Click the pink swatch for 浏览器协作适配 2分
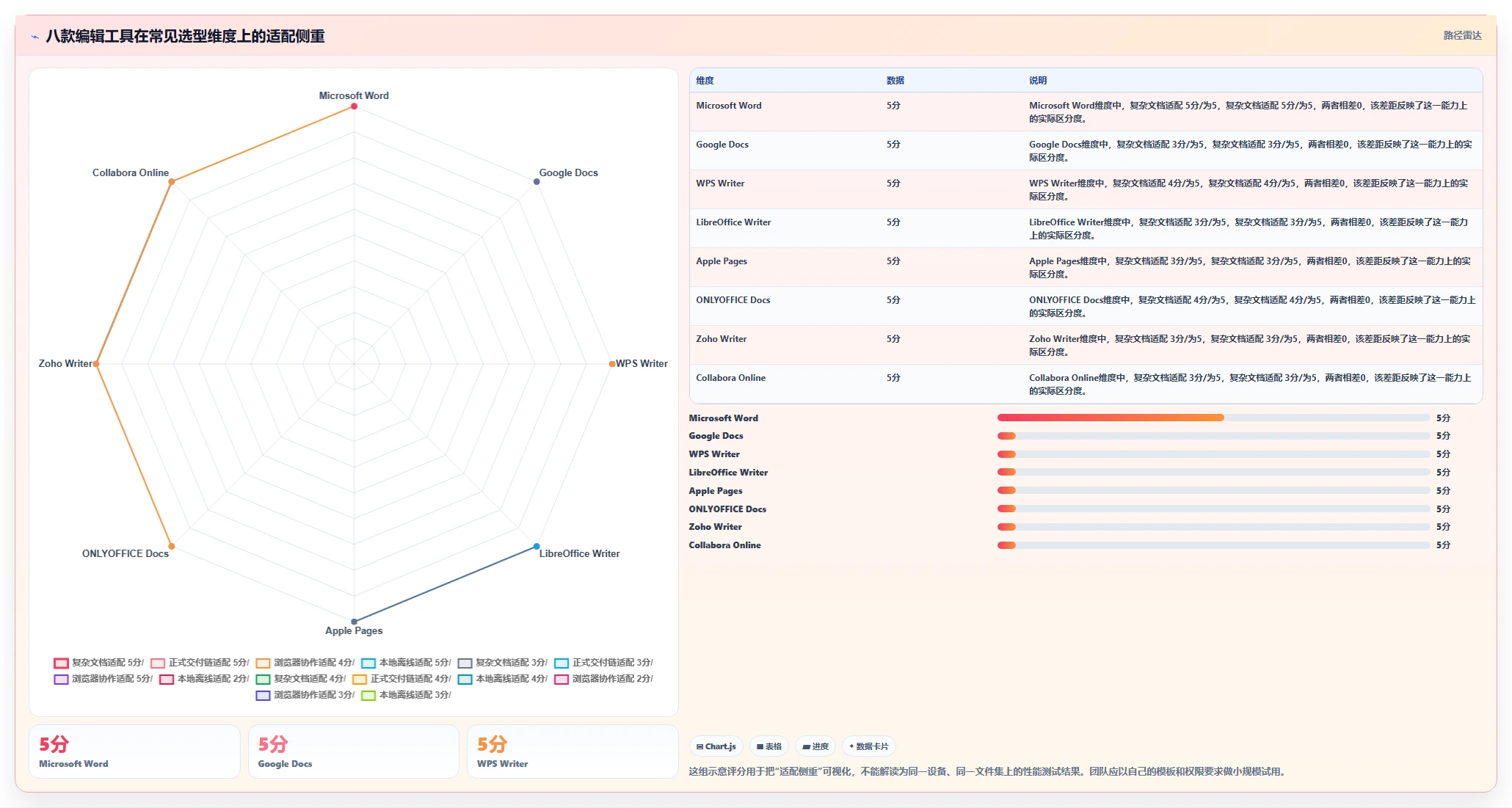Viewport: 1512px width, 808px height. click(x=561, y=680)
